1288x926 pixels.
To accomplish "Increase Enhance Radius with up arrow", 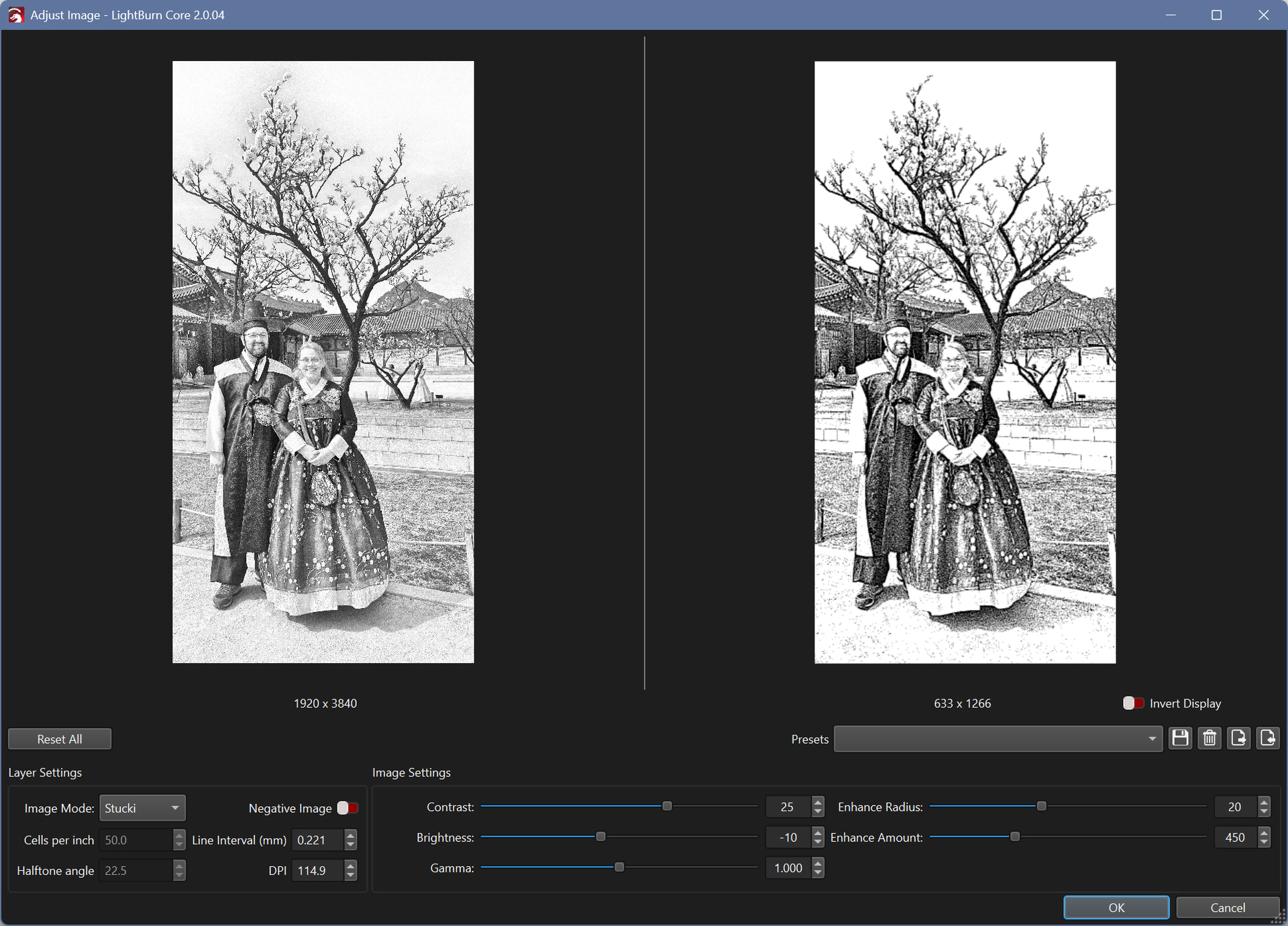I will (1265, 802).
